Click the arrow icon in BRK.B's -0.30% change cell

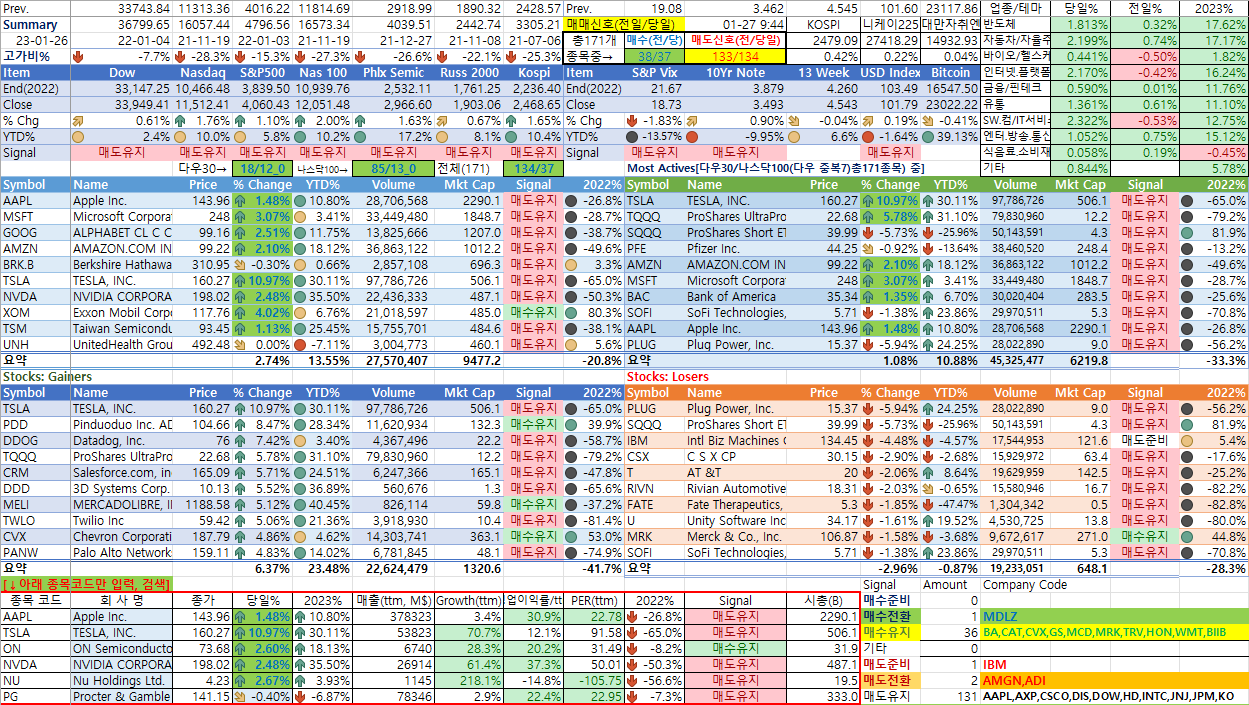(240, 264)
